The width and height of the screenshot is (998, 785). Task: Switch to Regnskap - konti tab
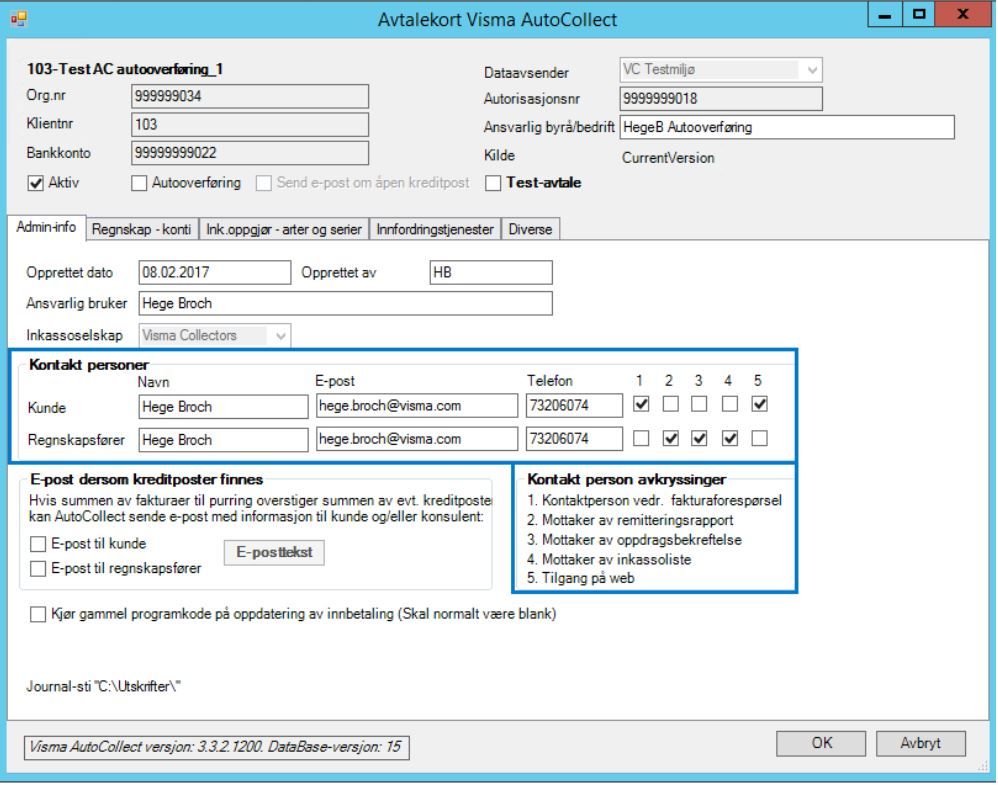pyautogui.click(x=143, y=229)
